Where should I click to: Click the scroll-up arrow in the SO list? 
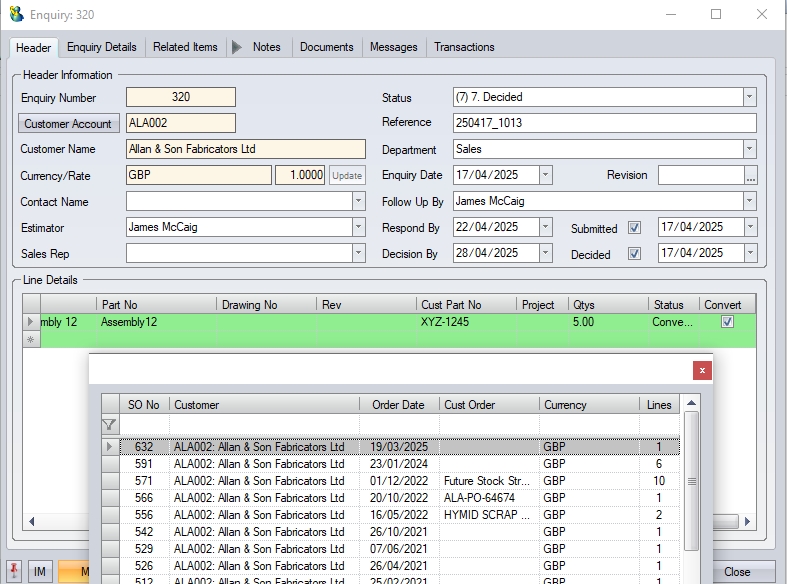click(691, 403)
